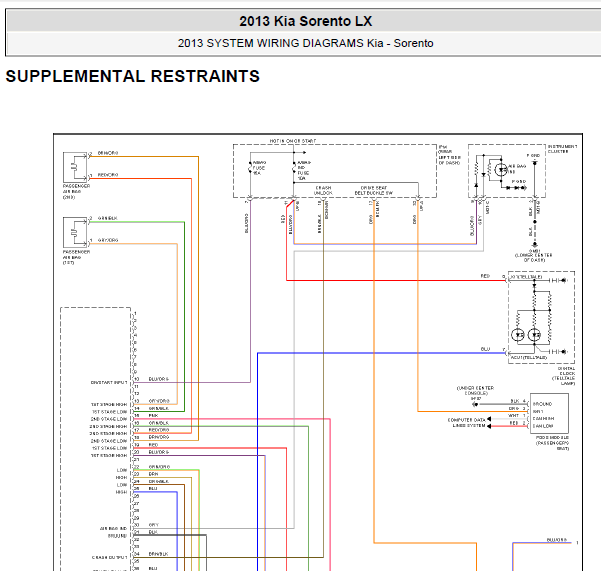Click the 'BLU' wire label at pin 25
This screenshot has width=601, height=571.
pos(153,489)
